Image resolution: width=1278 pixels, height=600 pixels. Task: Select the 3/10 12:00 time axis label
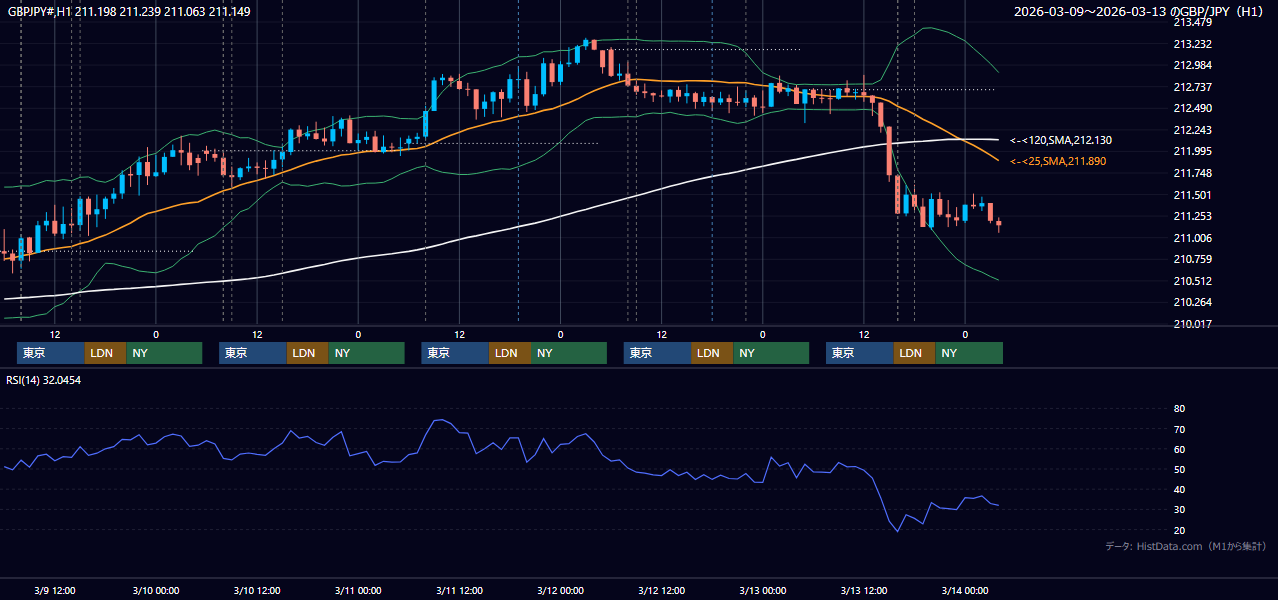257,590
